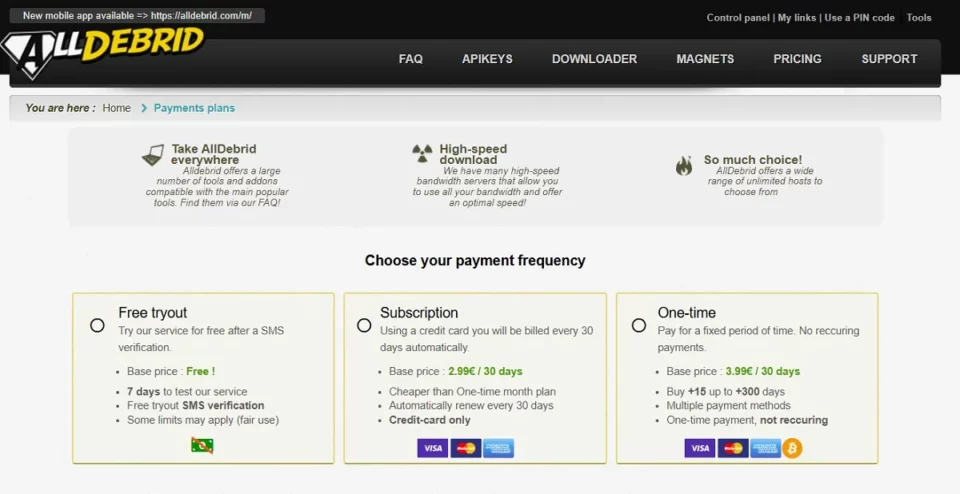Open the APIKEYS menu item

pyautogui.click(x=487, y=59)
